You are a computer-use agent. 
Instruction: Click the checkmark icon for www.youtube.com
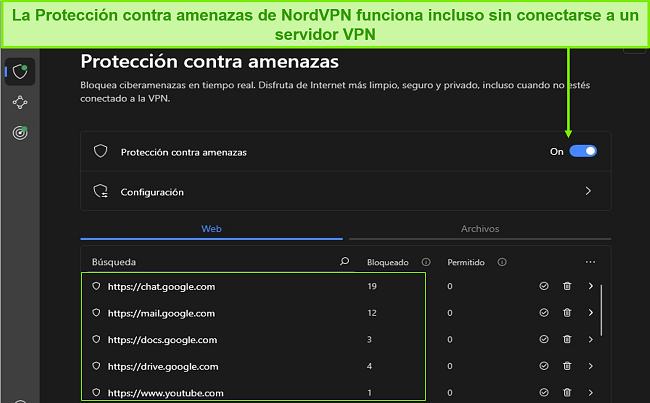tap(544, 392)
